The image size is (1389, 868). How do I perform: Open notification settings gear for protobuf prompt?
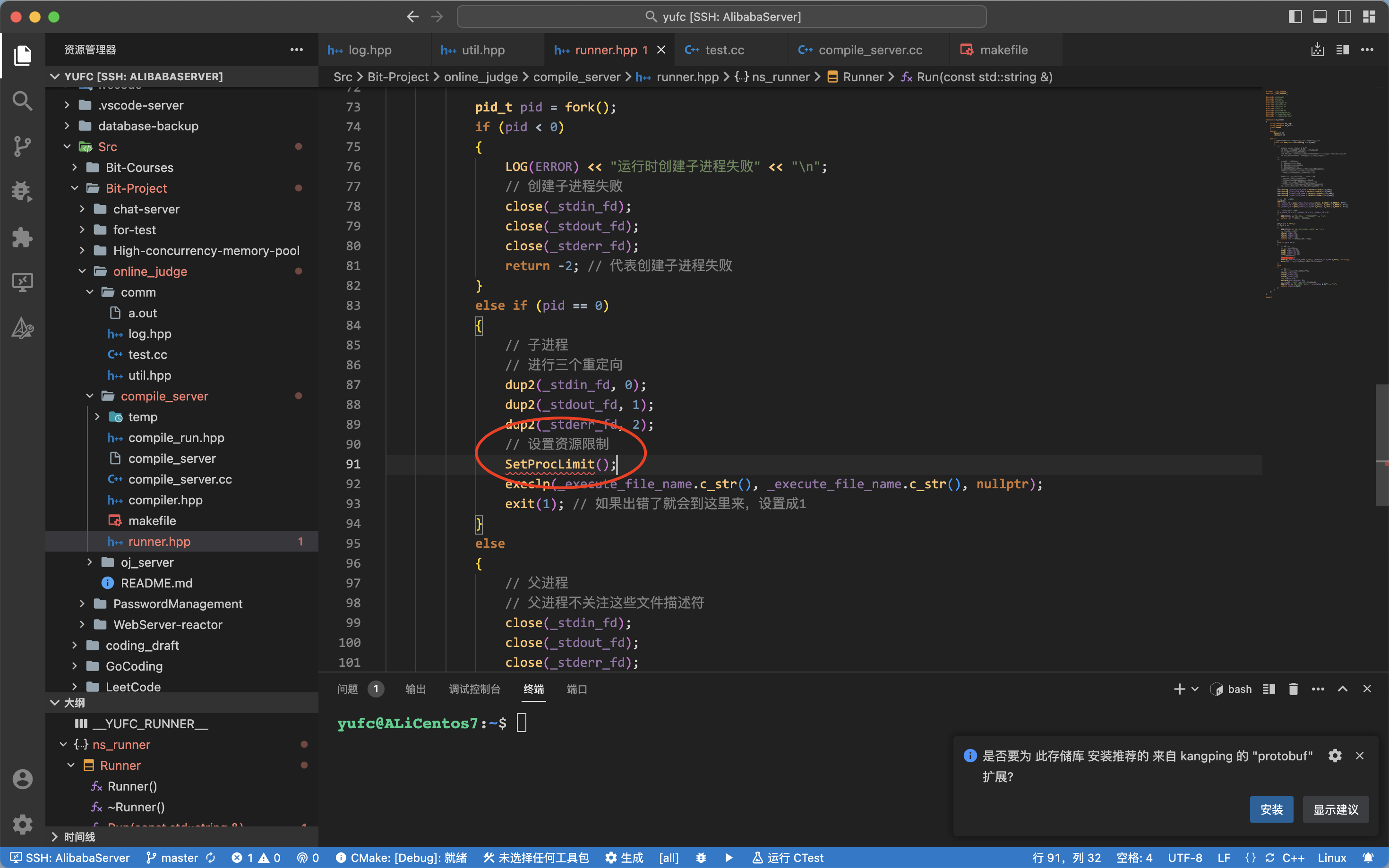(x=1335, y=756)
